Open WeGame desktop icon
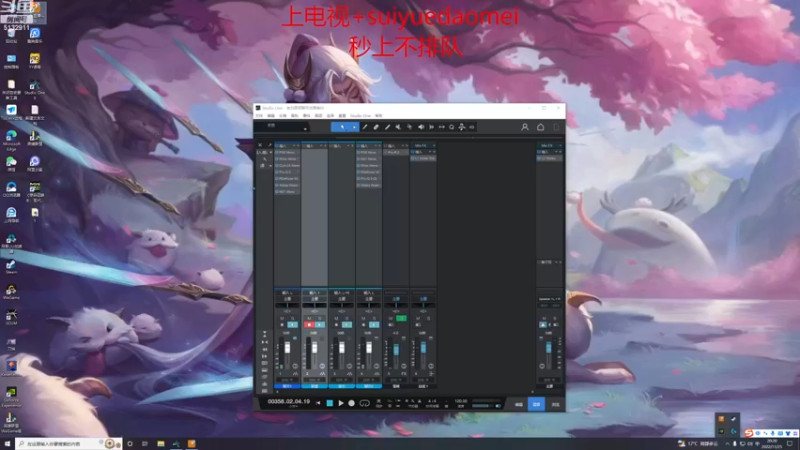The width and height of the screenshot is (800, 450). [x=11, y=292]
